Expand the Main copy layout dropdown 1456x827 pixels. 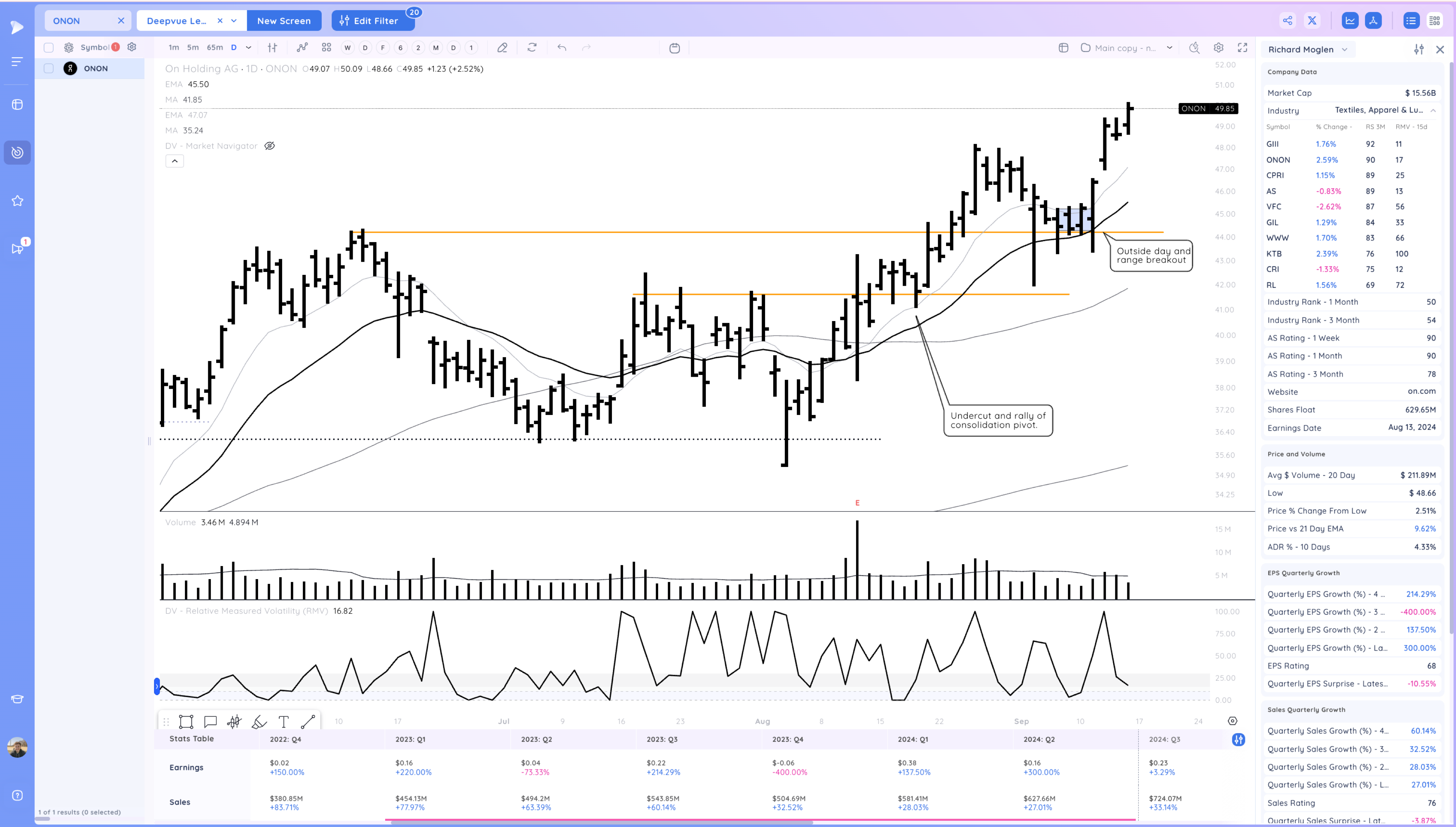coord(1169,48)
